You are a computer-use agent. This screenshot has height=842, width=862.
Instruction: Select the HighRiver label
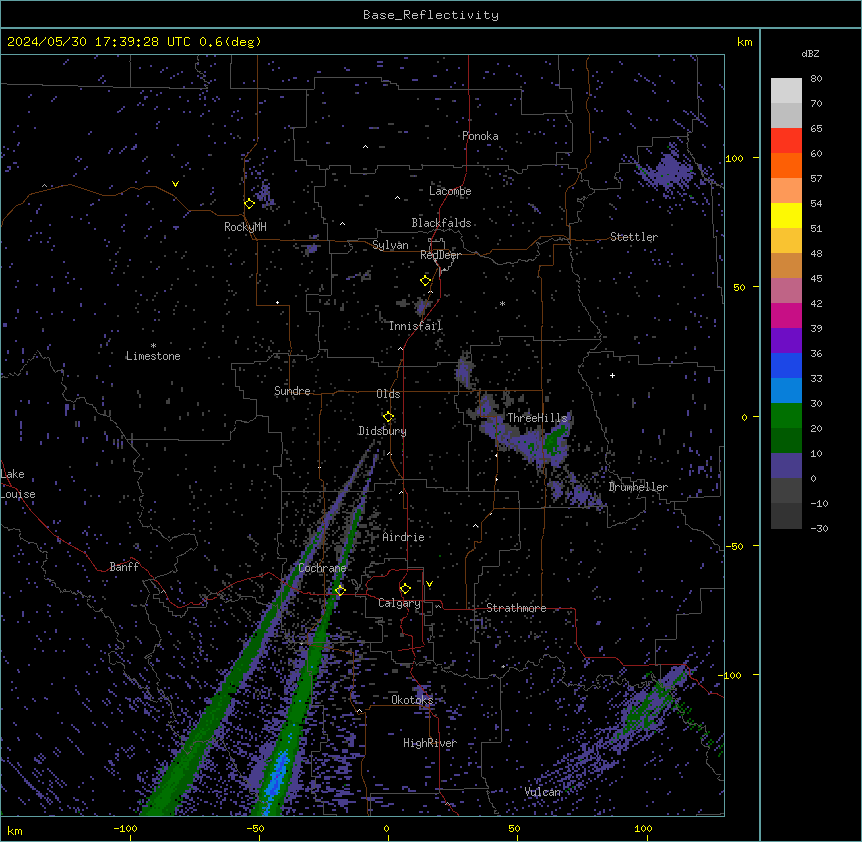(430, 743)
